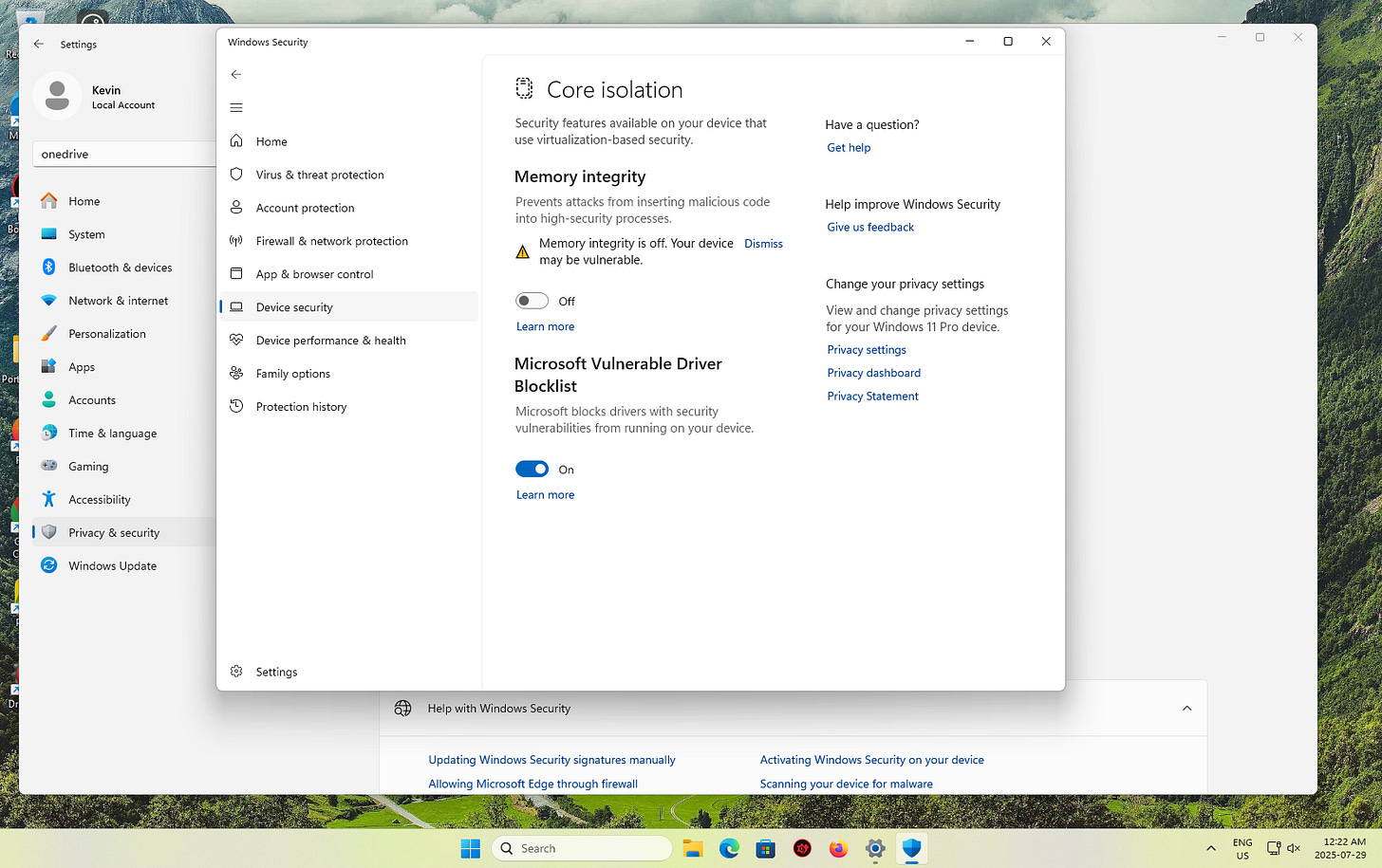Click the memory integrity warning triangle icon
Image resolution: width=1382 pixels, height=868 pixels.
tap(522, 251)
